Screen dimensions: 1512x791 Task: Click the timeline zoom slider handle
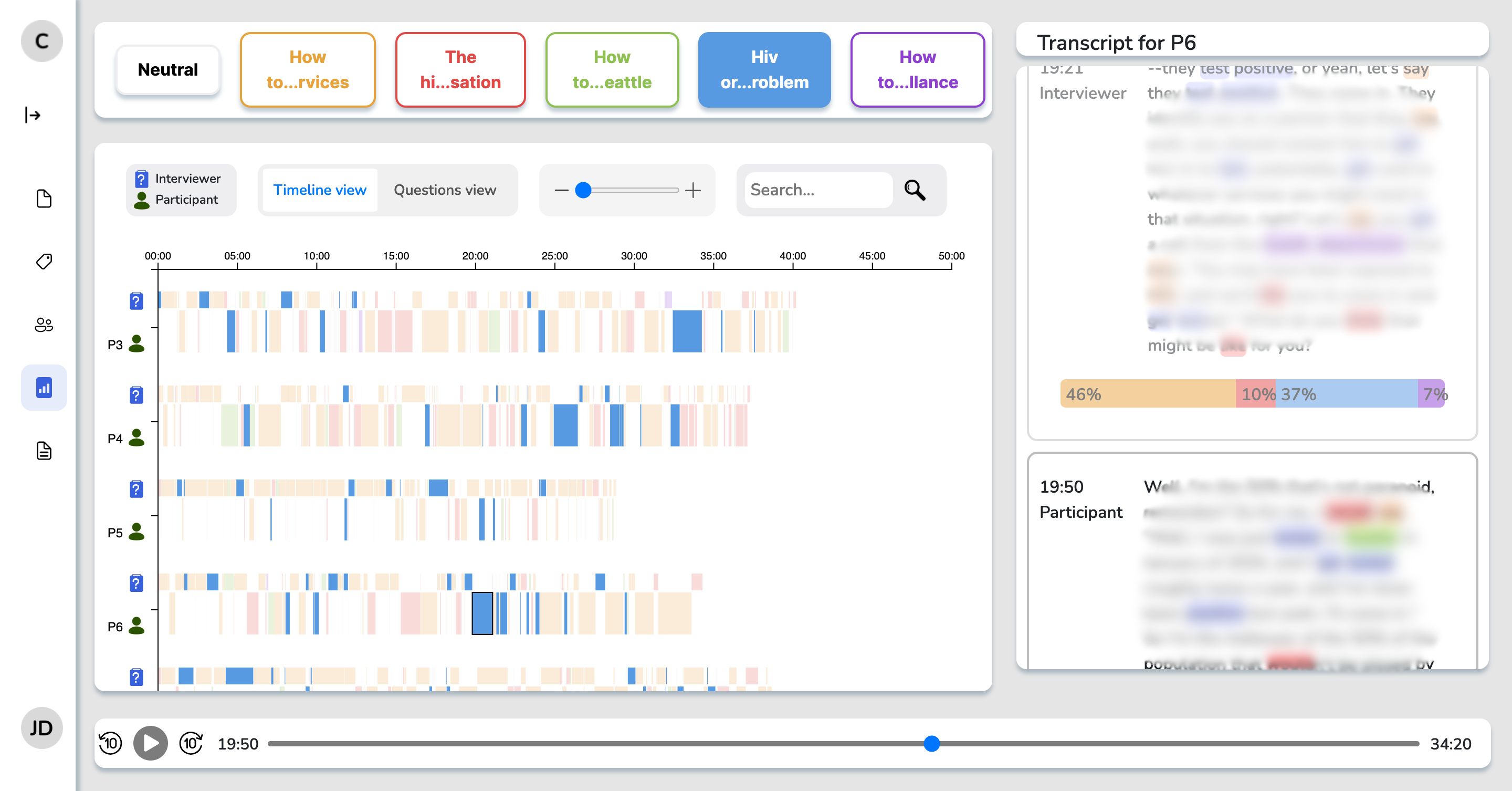[x=583, y=190]
